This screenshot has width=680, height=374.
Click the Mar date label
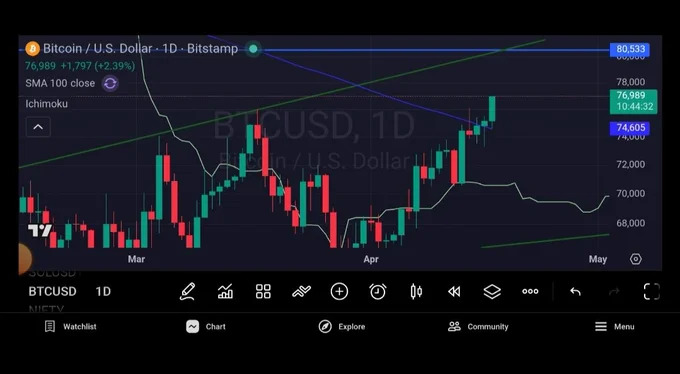pyautogui.click(x=136, y=259)
